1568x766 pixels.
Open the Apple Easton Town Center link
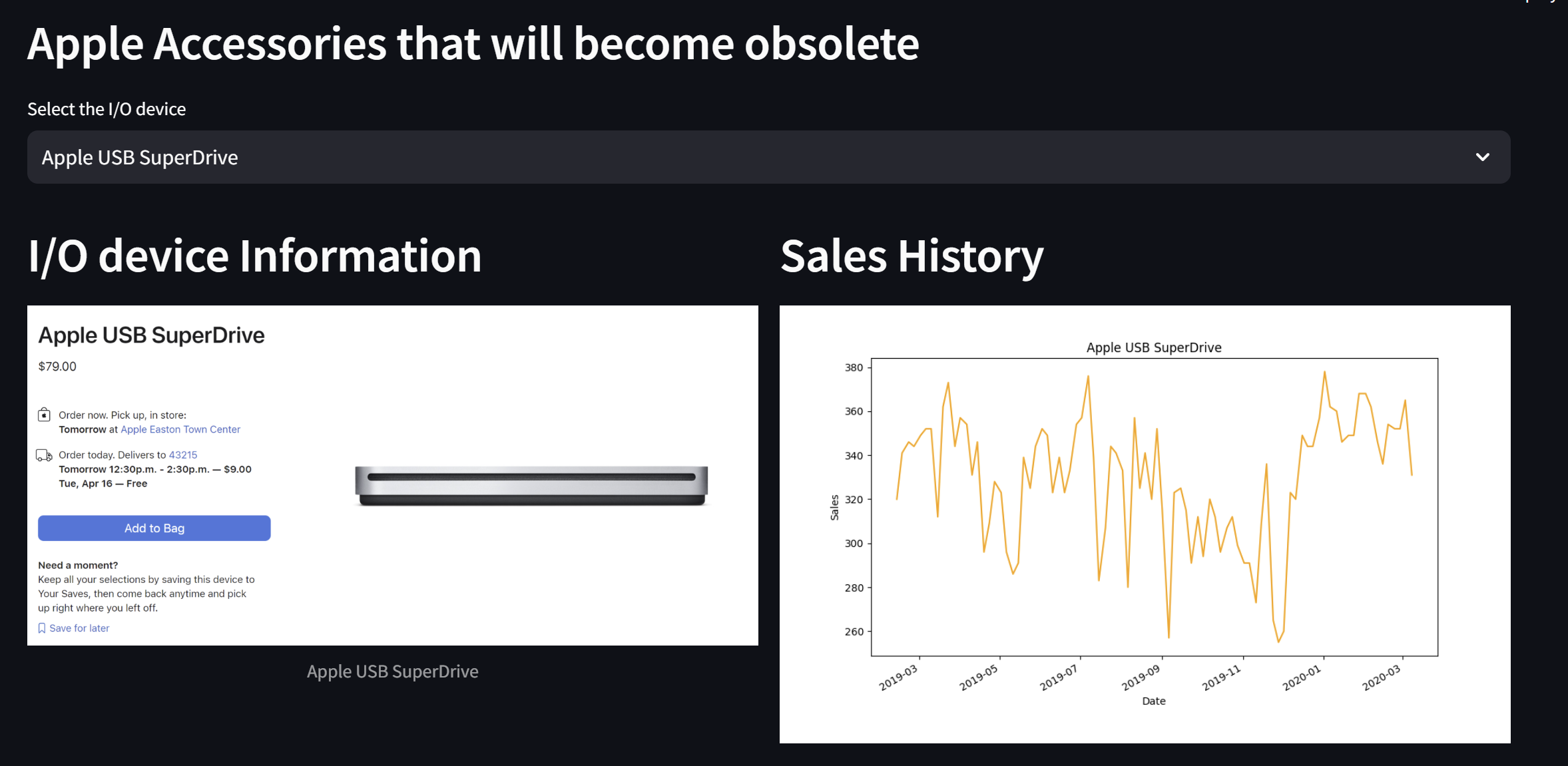click(x=180, y=429)
